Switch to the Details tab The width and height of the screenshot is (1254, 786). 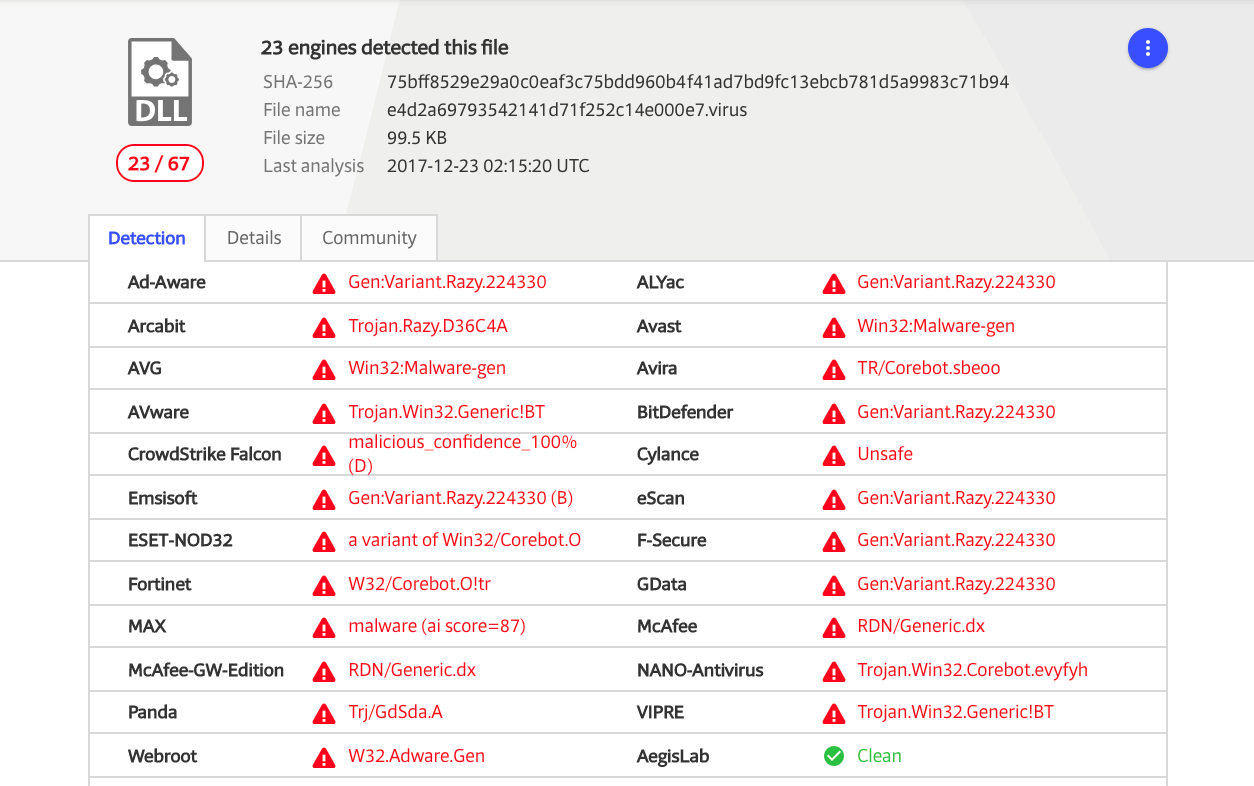(253, 238)
